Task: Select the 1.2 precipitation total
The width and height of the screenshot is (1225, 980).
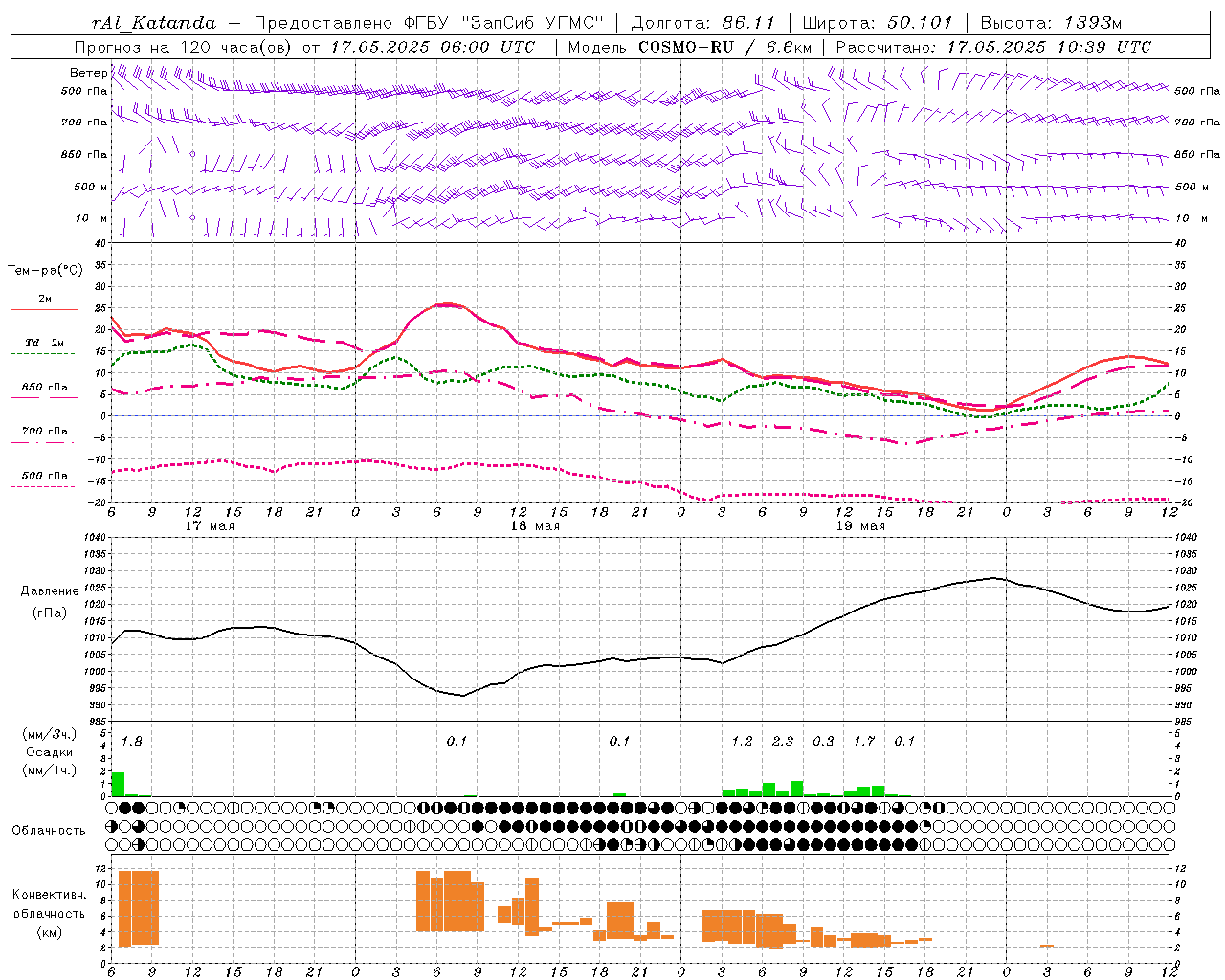Action: (x=742, y=741)
